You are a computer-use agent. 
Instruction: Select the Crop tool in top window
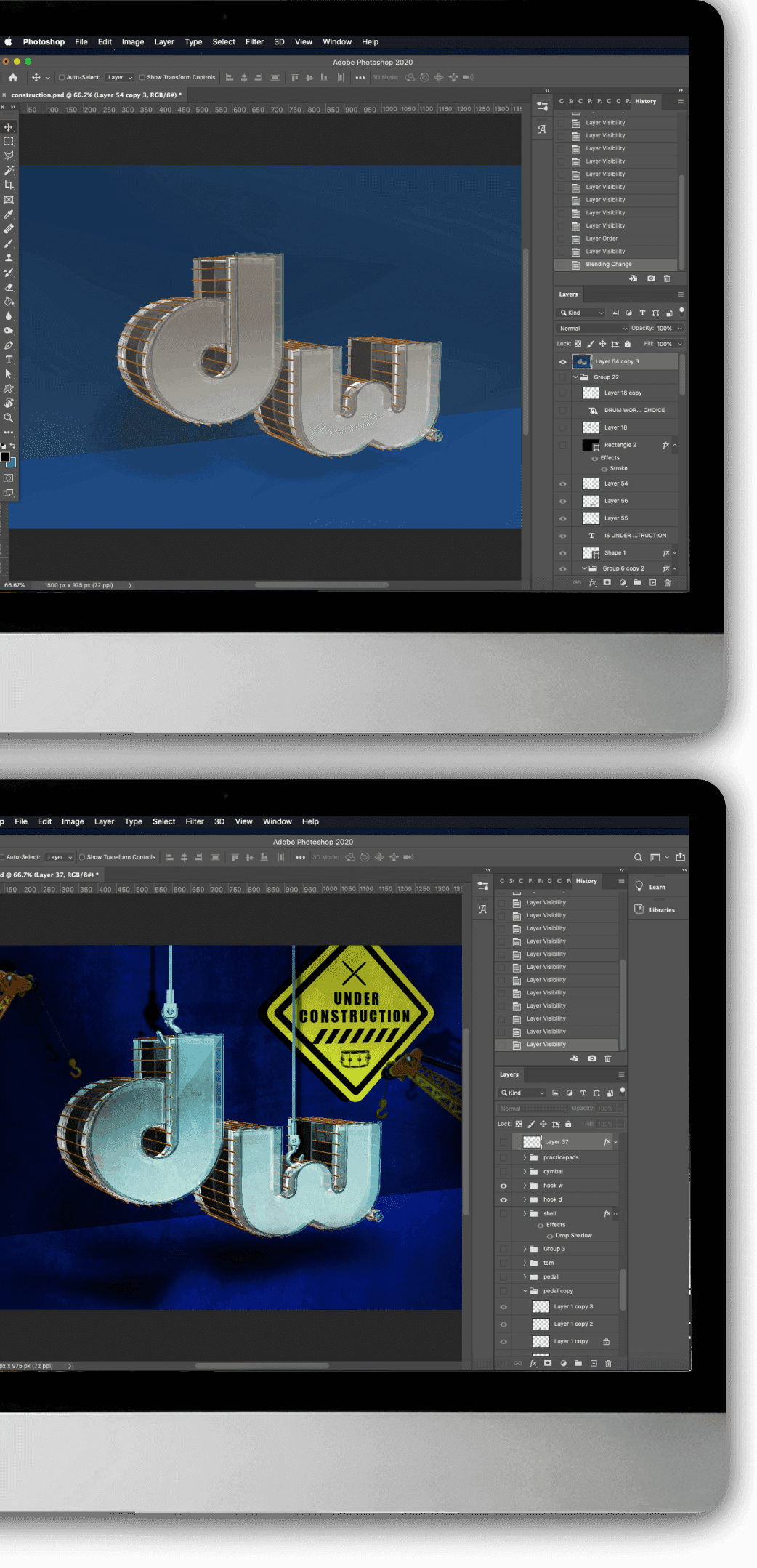click(9, 185)
